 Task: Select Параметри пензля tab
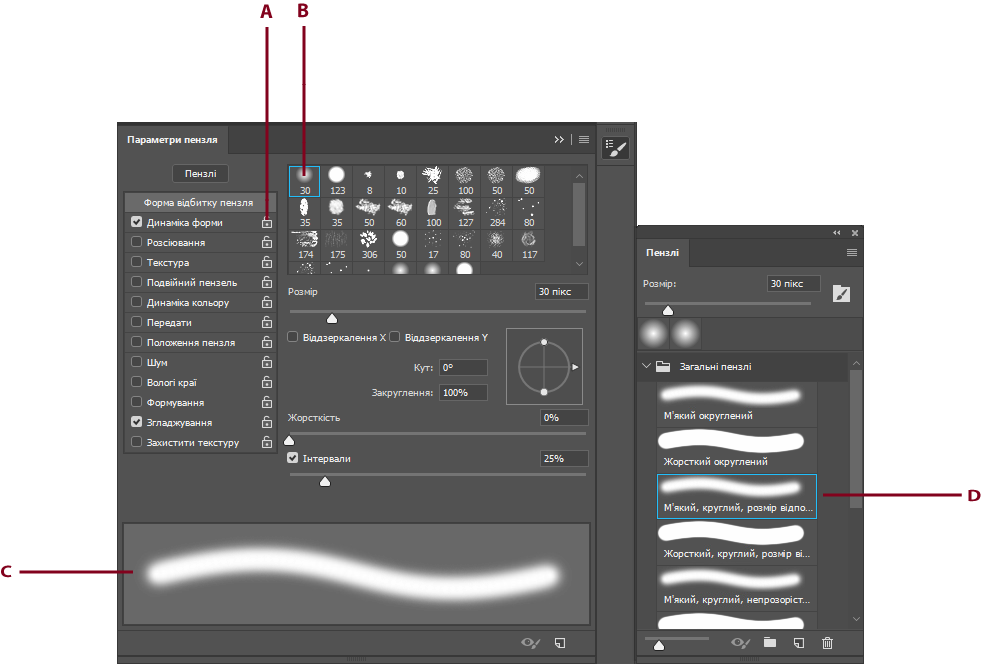[x=173, y=140]
